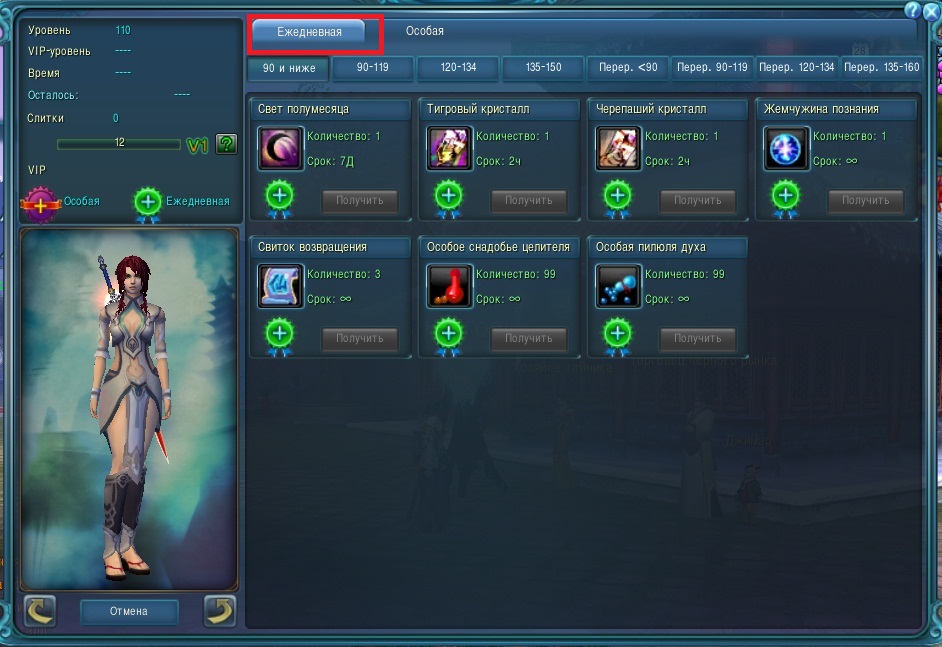Click the Отмена button
Viewport: 942px width, 647px height.
pyautogui.click(x=129, y=612)
